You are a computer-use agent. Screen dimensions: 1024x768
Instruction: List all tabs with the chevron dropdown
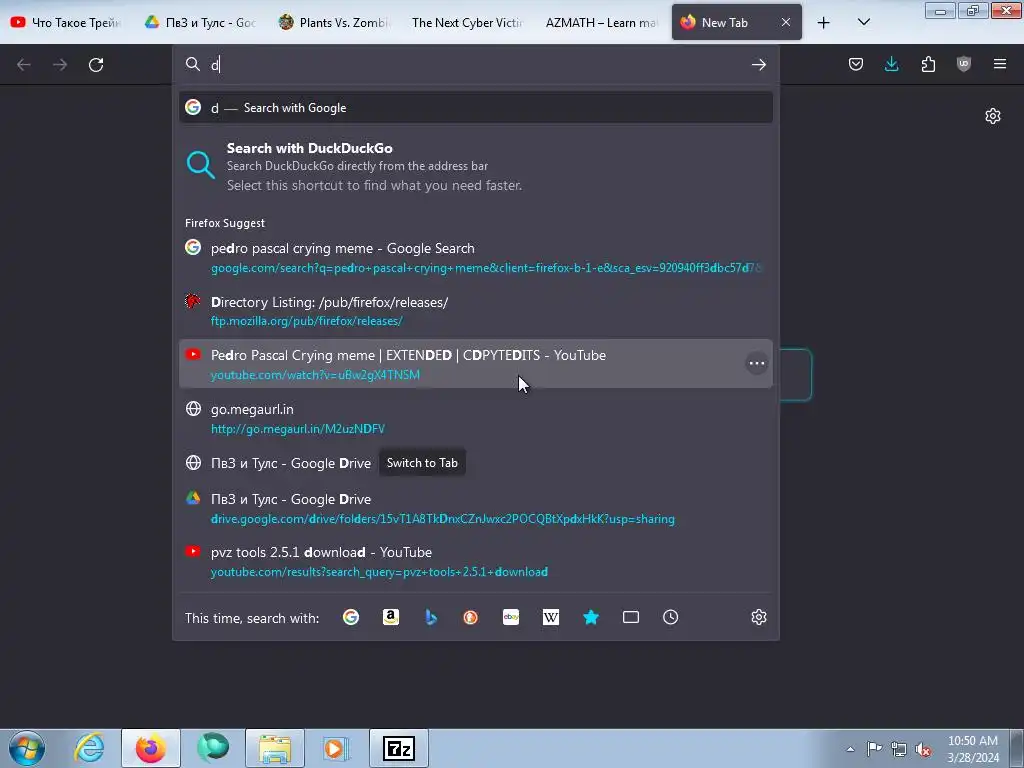863,22
